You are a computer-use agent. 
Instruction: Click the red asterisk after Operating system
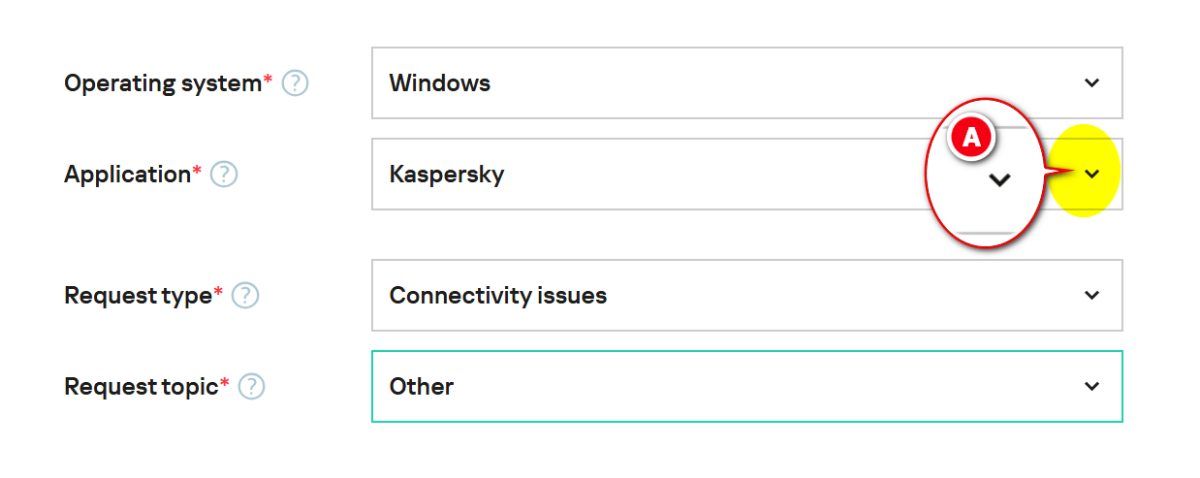coord(268,79)
